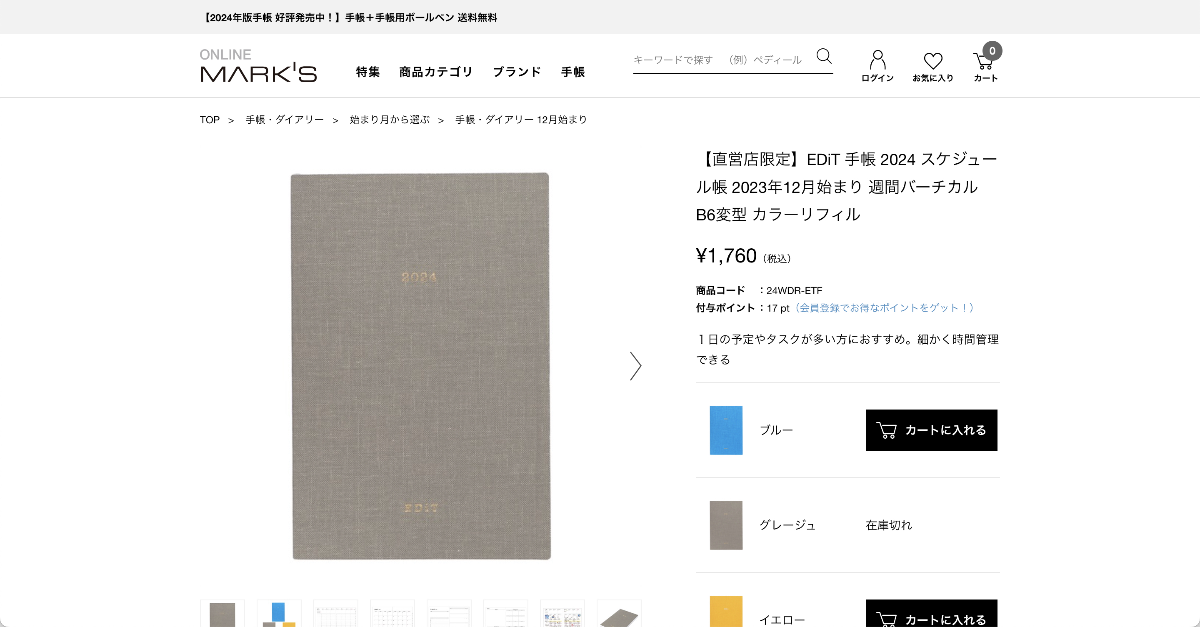Open the ブランド menu
Viewport: 1200px width, 627px height.
click(517, 72)
